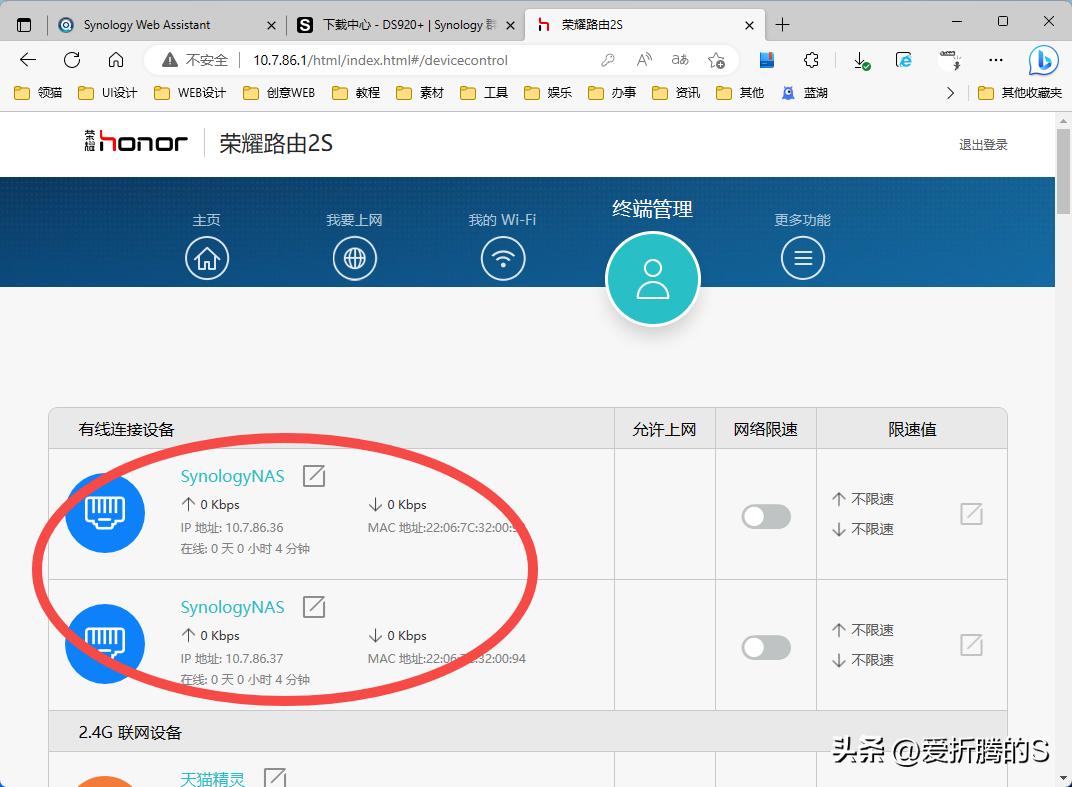Open the 更多功能 menu icon
The width and height of the screenshot is (1072, 787).
pos(802,258)
